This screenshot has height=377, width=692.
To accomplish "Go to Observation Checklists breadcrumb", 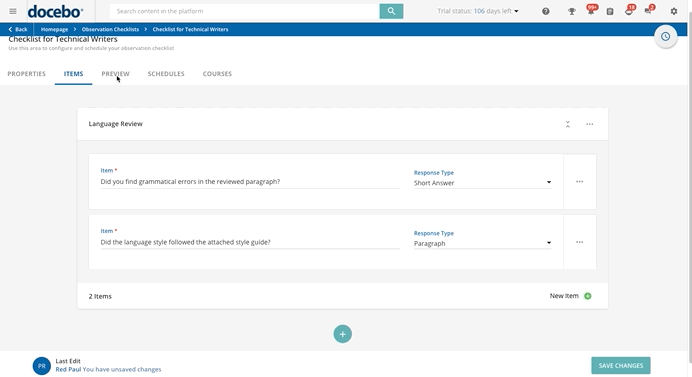I will pos(110,29).
